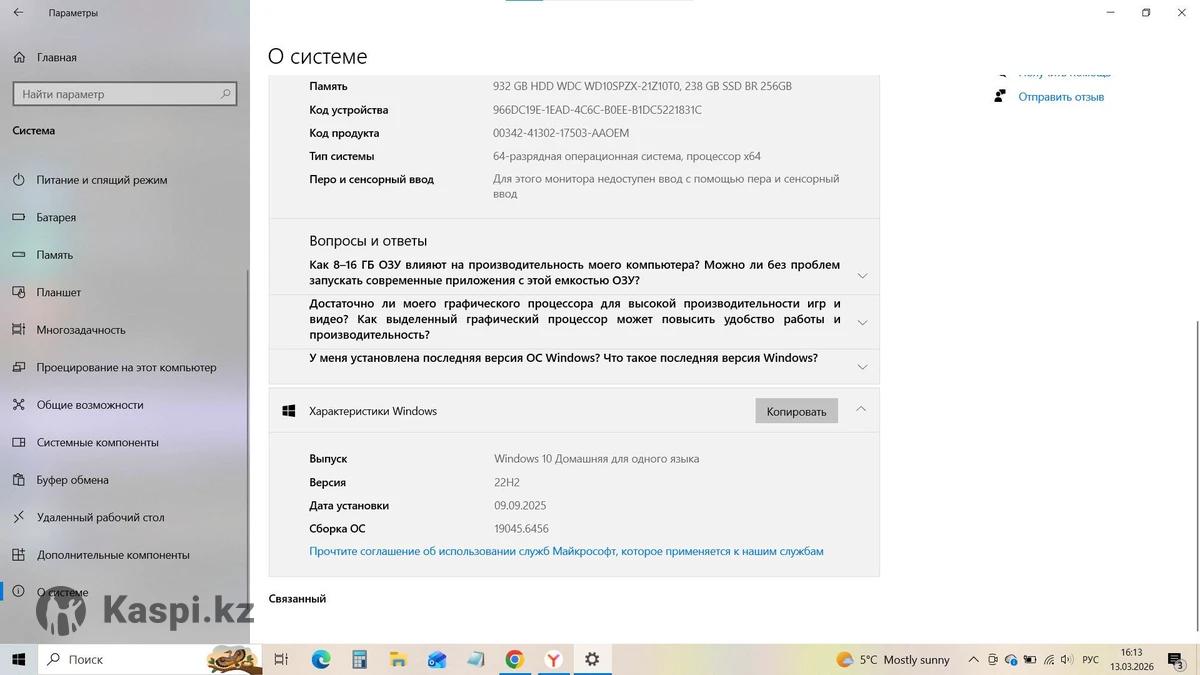Expand the latest Windows version question
Viewport: 1200px width, 675px height.
(862, 367)
